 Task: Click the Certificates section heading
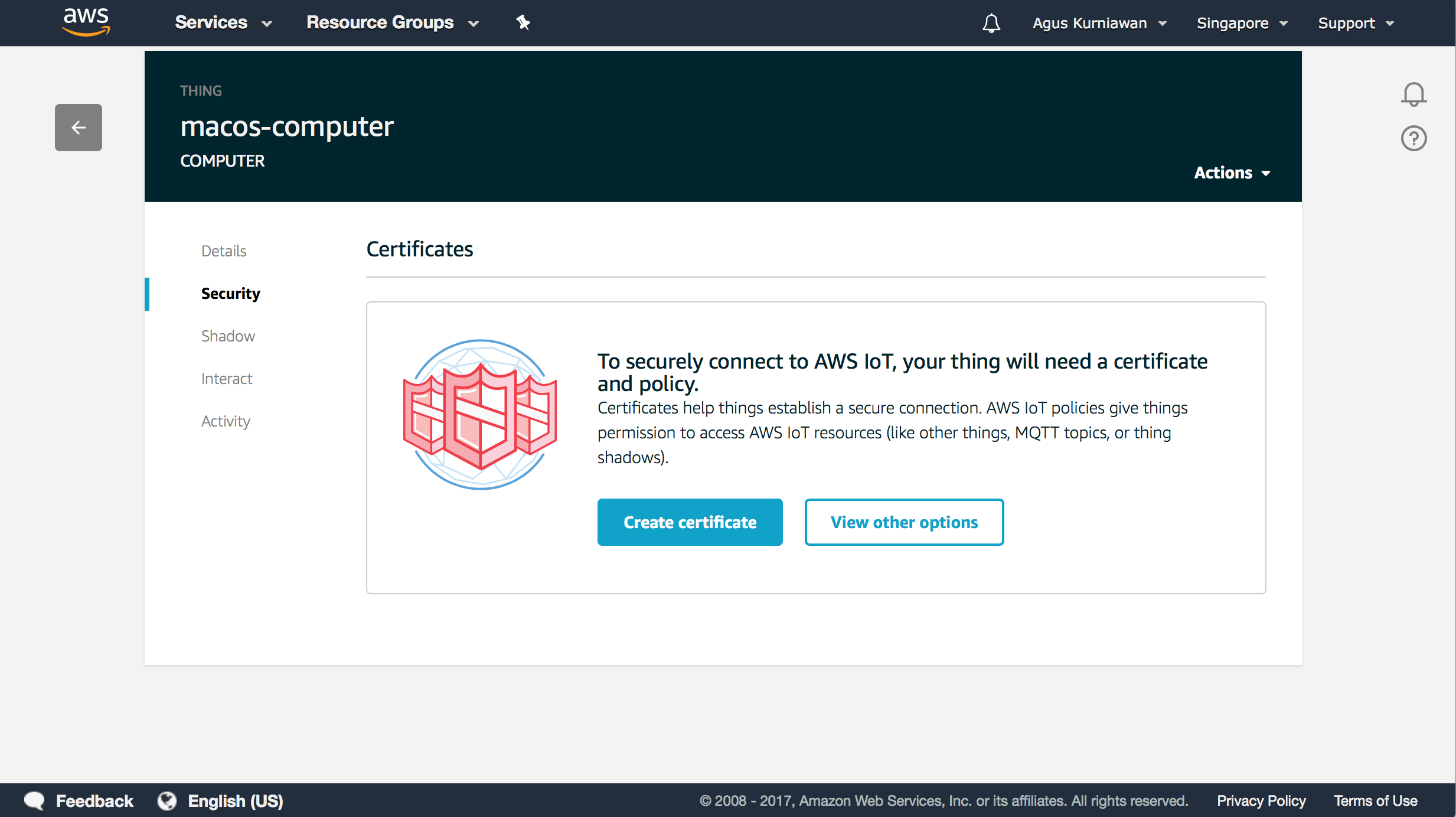click(420, 249)
